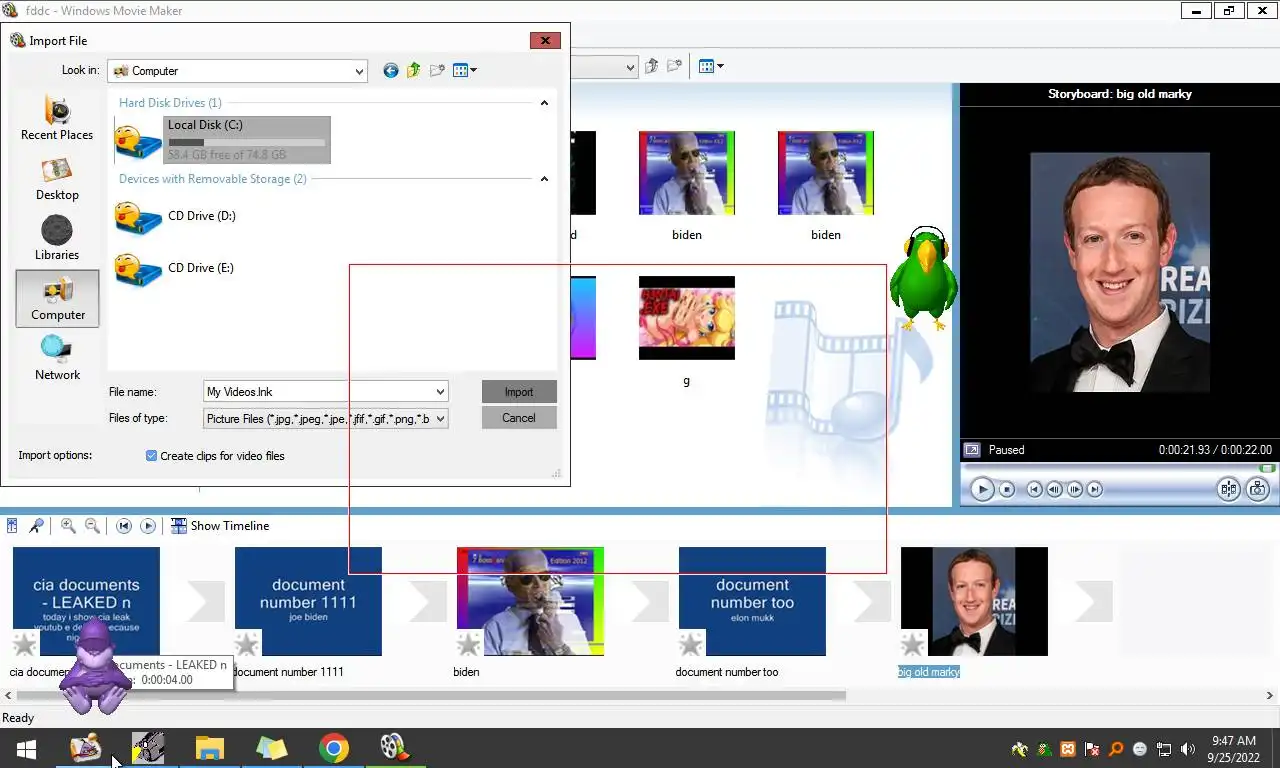This screenshot has height=768, width=1280.
Task: Open Google Chrome from the taskbar
Action: (334, 748)
